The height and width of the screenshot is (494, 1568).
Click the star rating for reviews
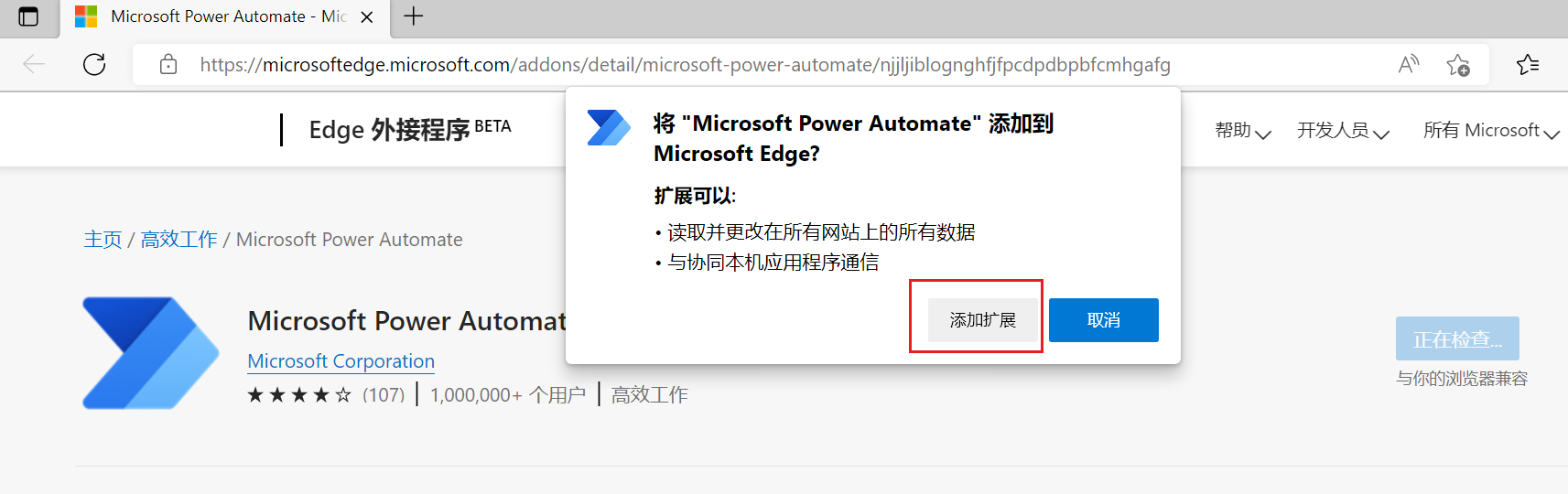pos(299,395)
